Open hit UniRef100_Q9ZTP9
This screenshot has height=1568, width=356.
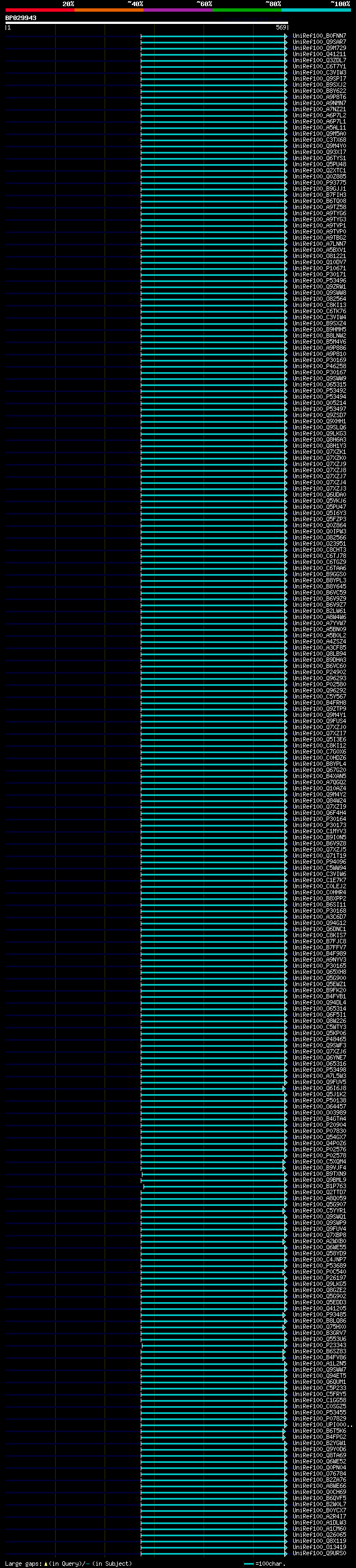point(319,709)
